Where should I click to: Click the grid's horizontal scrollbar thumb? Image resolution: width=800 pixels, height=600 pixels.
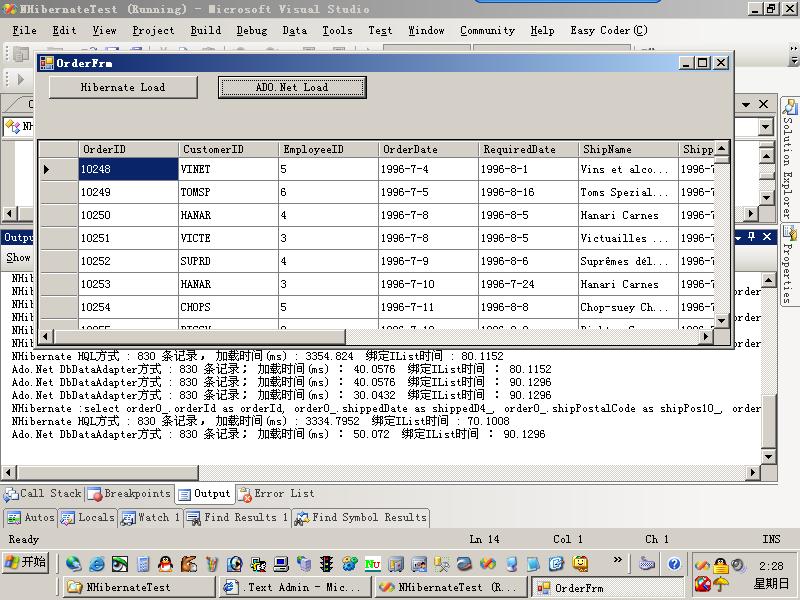(x=199, y=336)
